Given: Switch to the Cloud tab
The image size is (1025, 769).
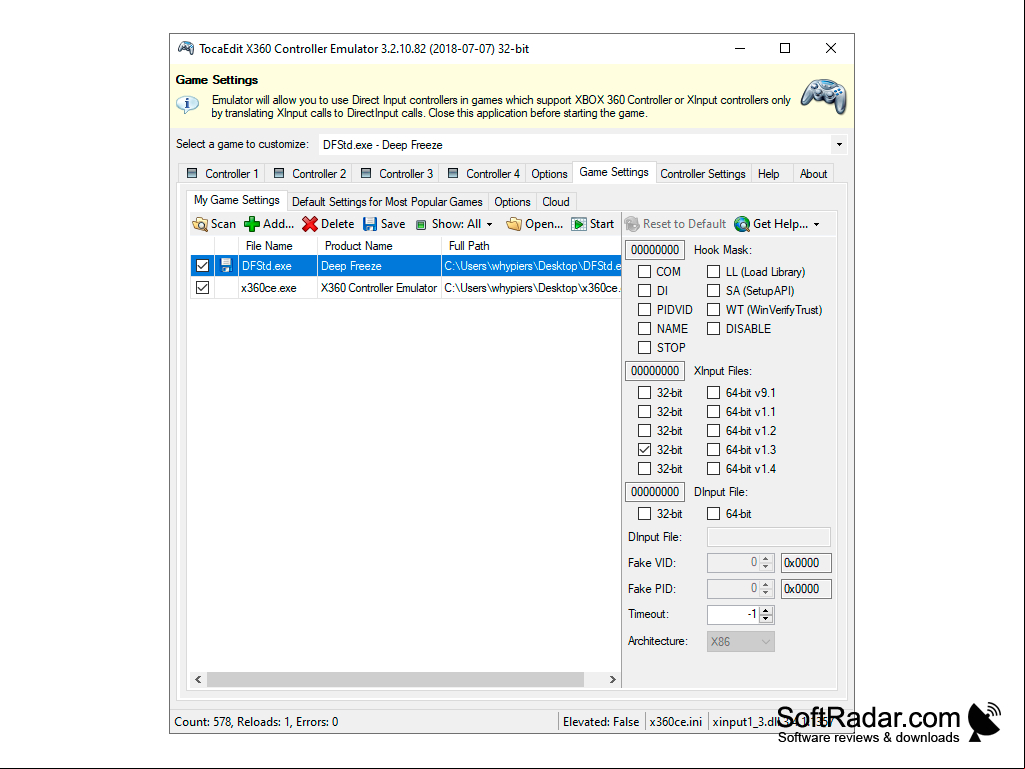Looking at the screenshot, I should [556, 201].
